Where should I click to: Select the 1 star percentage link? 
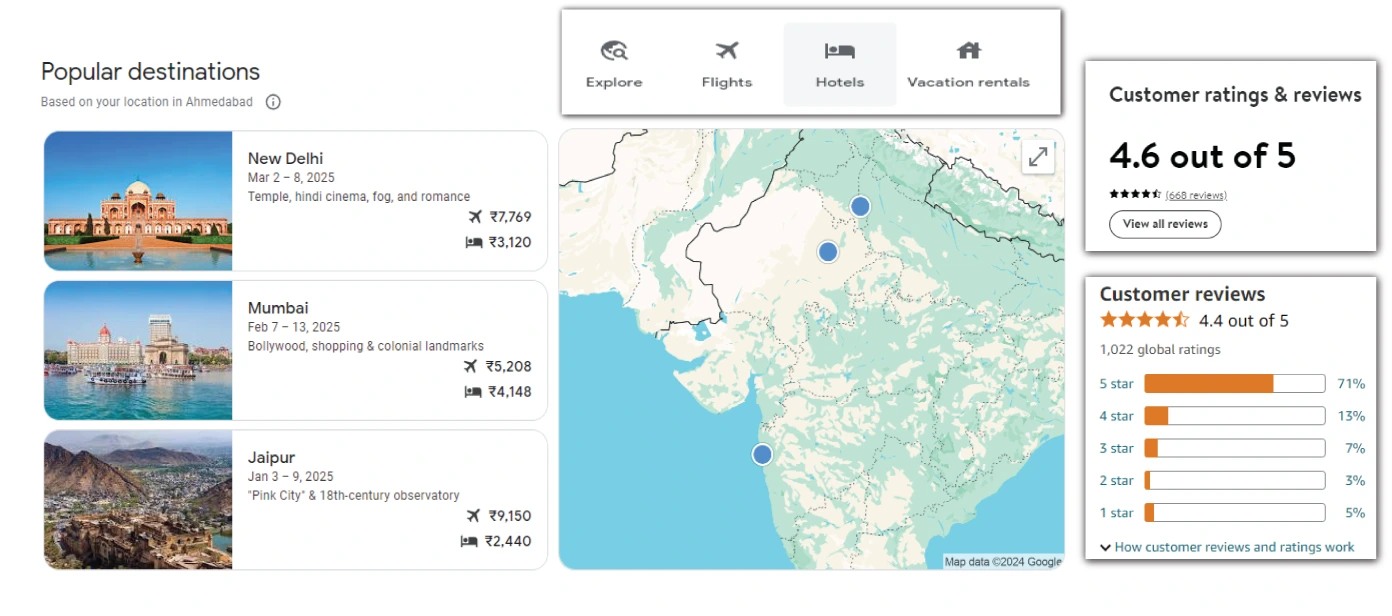[x=1354, y=513]
